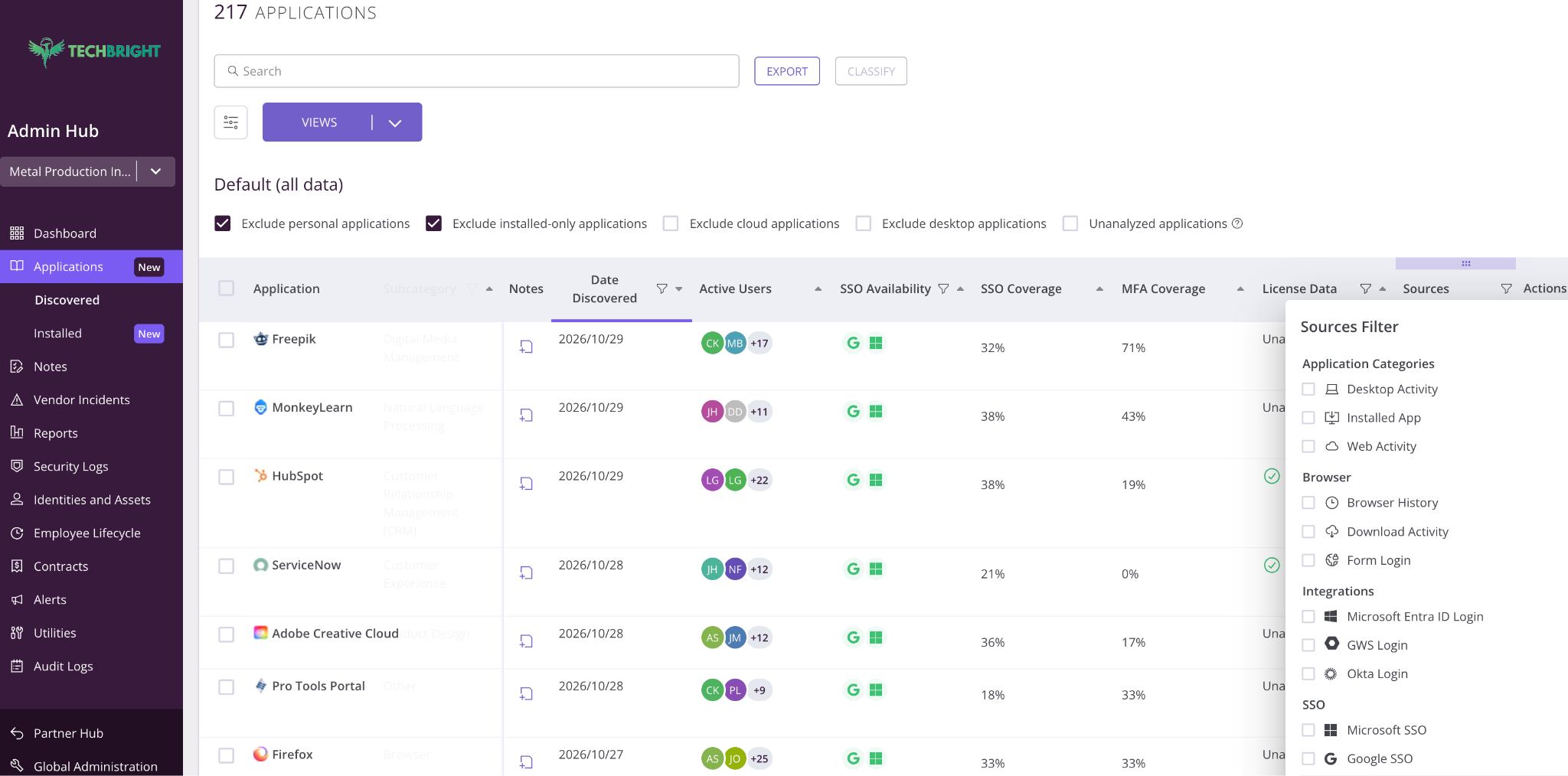
Task: Click the EXPORT button
Action: click(787, 71)
